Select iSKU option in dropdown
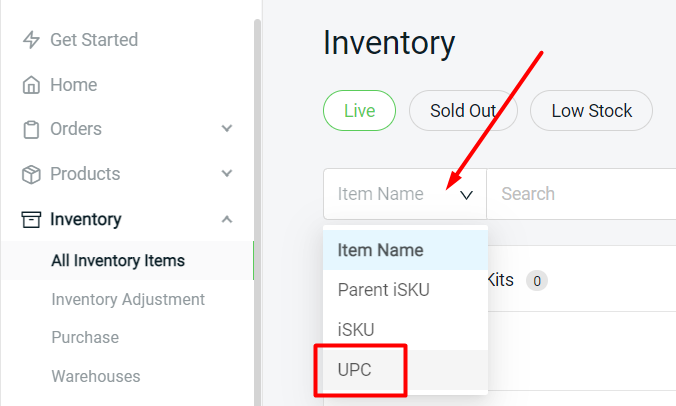 coord(405,330)
